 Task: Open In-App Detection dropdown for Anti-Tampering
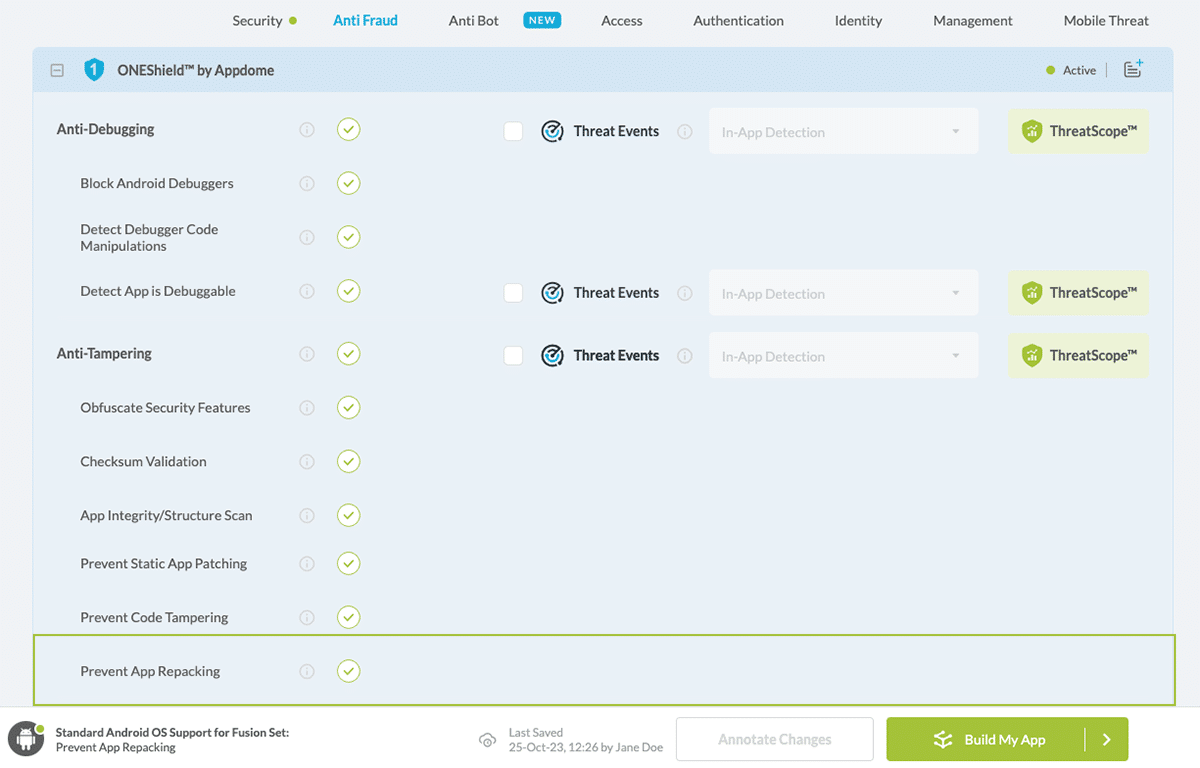tap(843, 356)
